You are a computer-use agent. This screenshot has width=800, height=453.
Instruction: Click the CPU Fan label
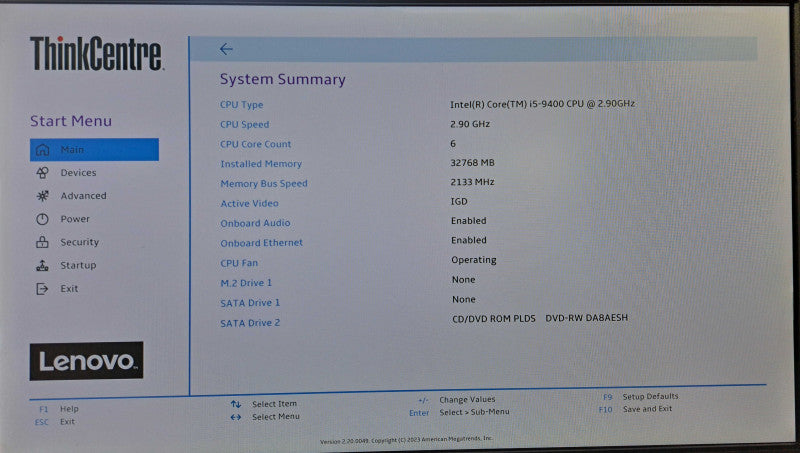pos(239,263)
